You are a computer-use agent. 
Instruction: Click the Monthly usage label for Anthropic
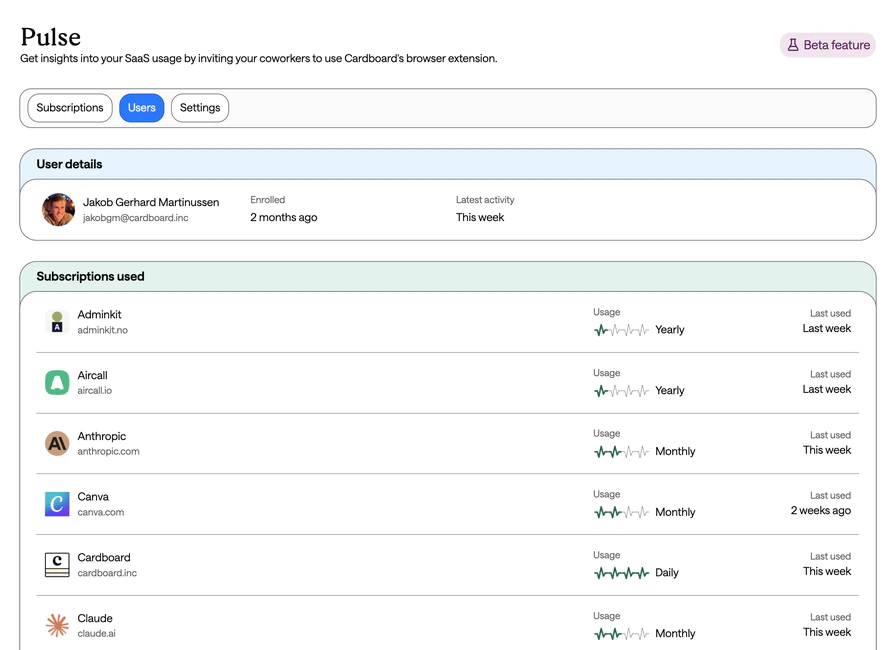[675, 451]
